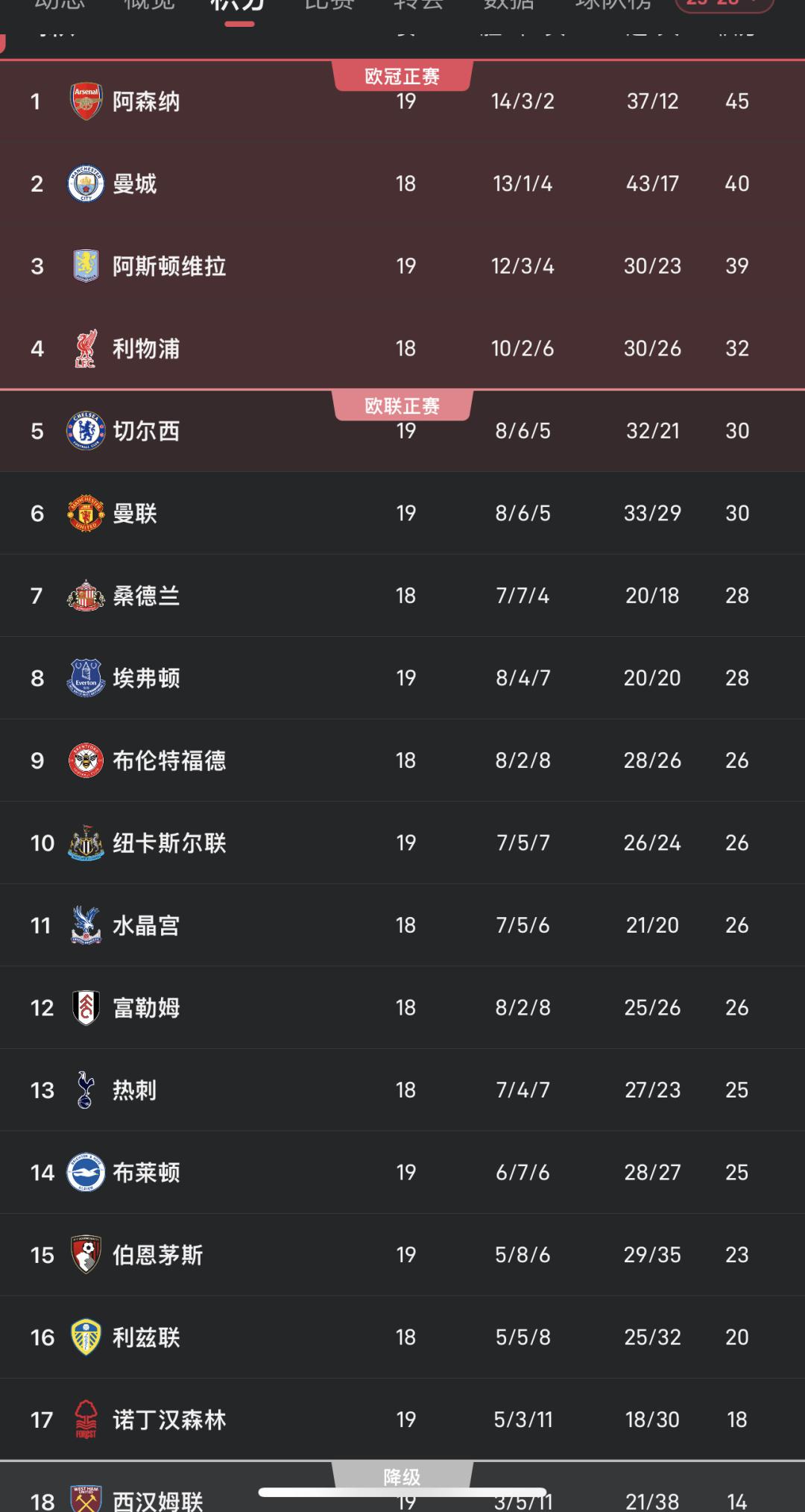This screenshot has width=805, height=1512.
Task: Open team page for 纽卡斯尔联
Action: pos(169,843)
